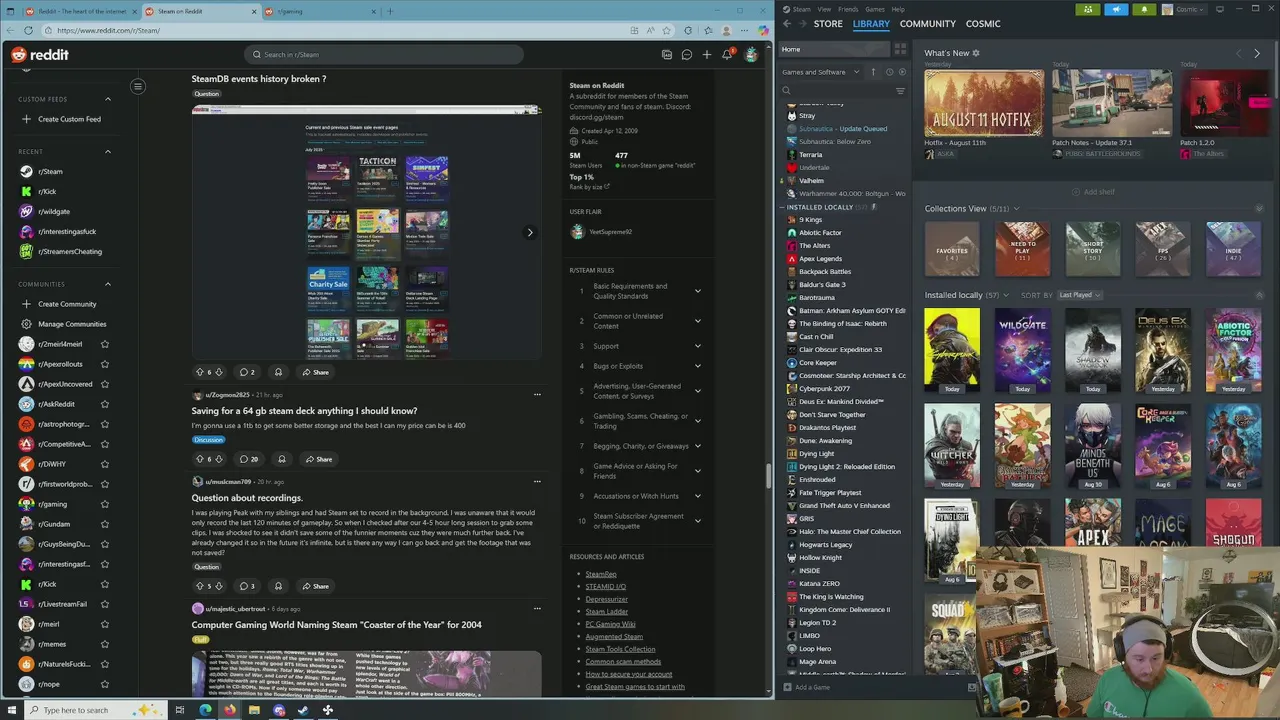Toggle favorite star for r/DiWHY

pos(104,464)
